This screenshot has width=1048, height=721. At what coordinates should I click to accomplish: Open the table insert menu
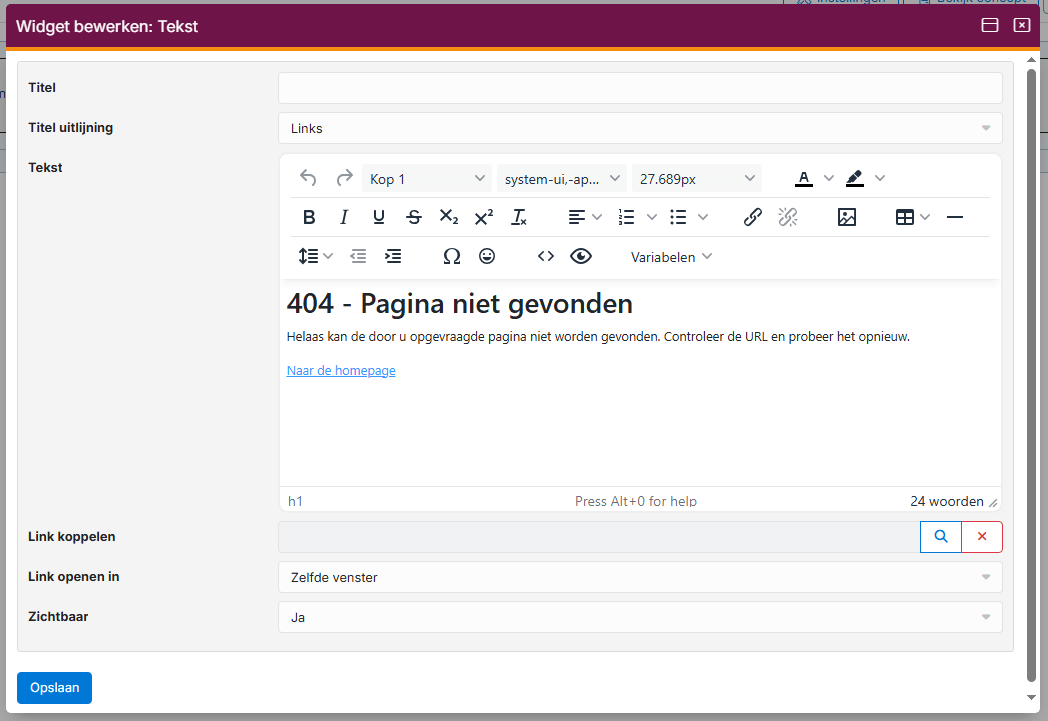905,217
